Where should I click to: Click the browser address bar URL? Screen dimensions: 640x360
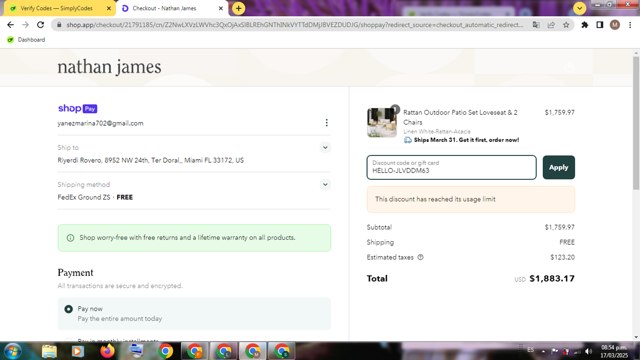coord(294,25)
